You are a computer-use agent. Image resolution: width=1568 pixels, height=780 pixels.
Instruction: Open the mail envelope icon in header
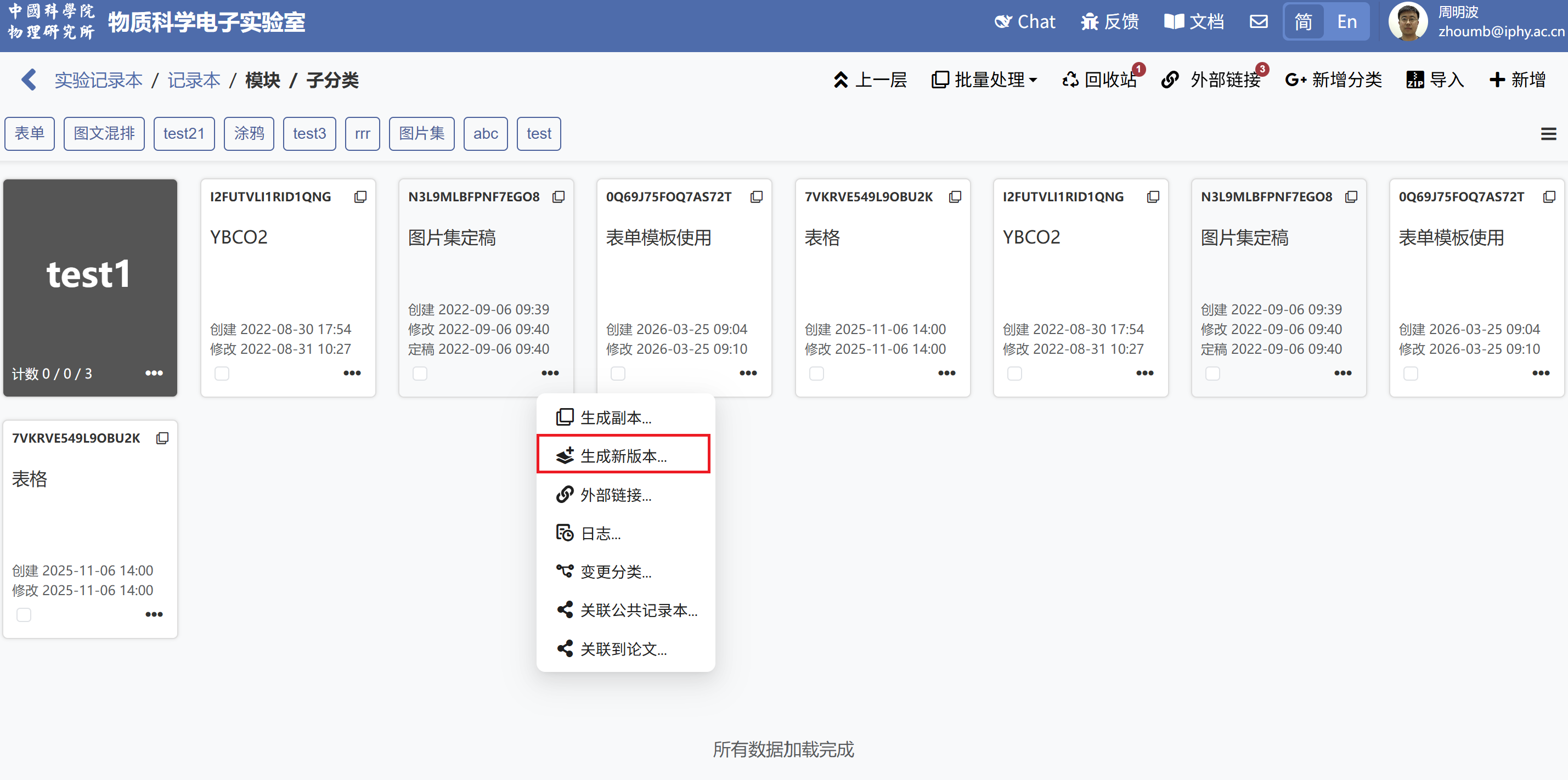click(x=1258, y=22)
